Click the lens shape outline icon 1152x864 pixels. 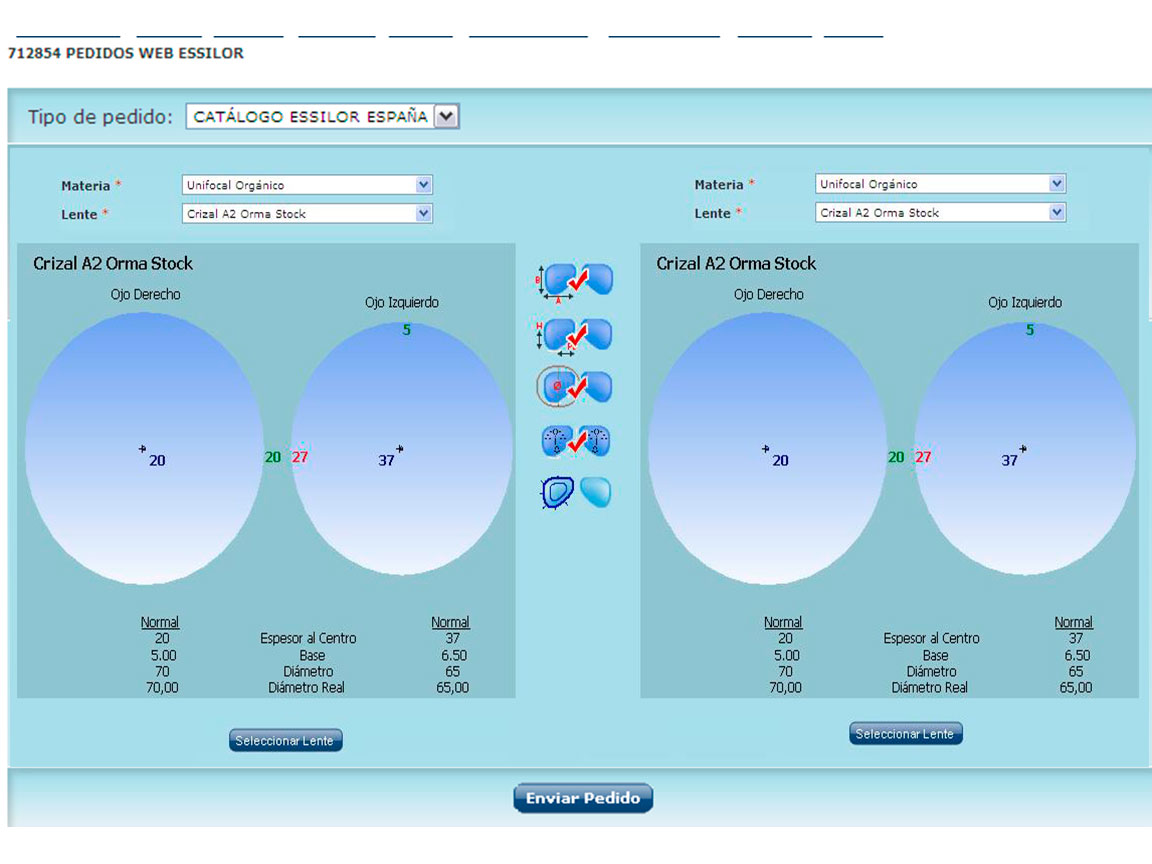click(575, 492)
